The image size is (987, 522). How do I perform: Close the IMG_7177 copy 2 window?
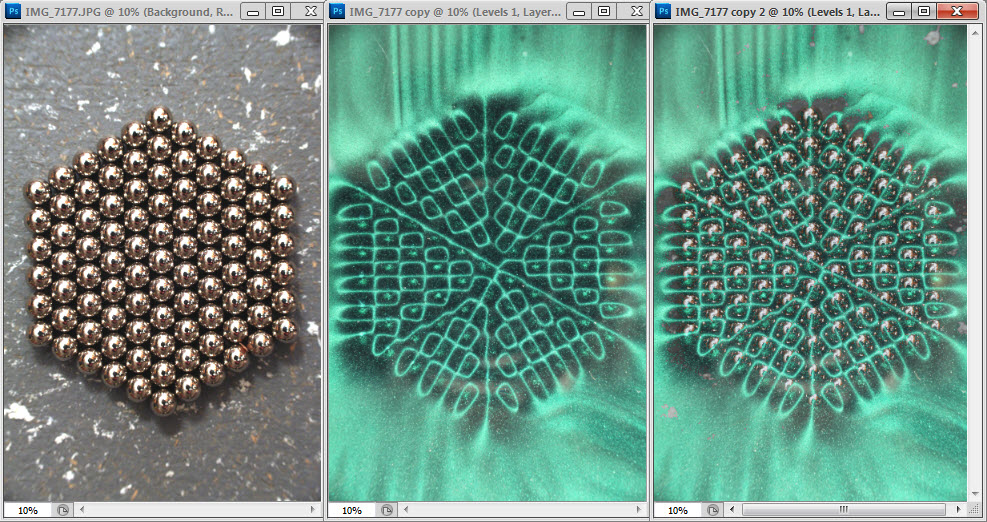(x=957, y=11)
